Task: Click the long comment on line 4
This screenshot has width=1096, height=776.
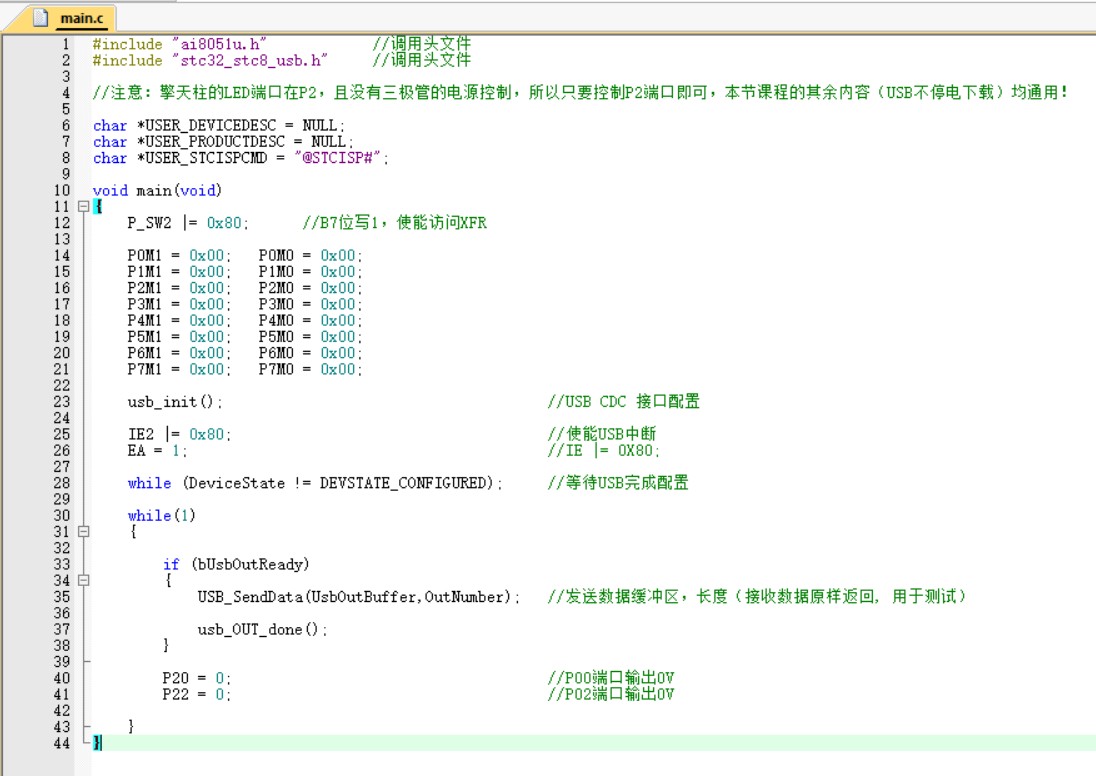Action: pyautogui.click(x=580, y=93)
